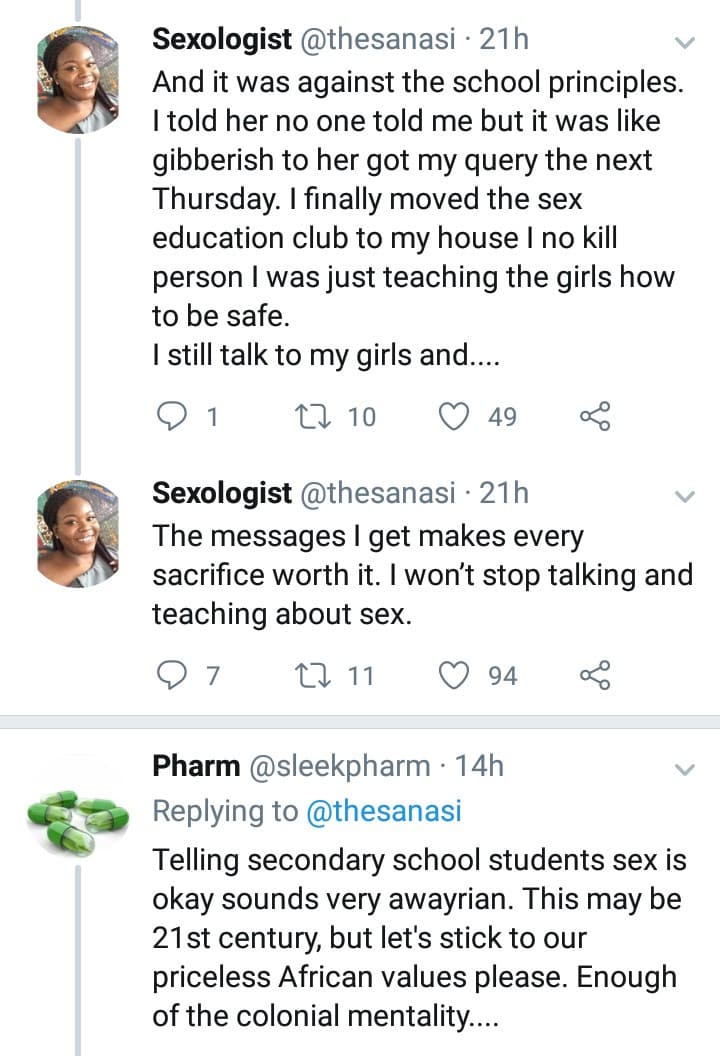This screenshot has height=1056, width=720.
Task: Reply to the 'school principles' tweet
Action: pyautogui.click(x=174, y=416)
